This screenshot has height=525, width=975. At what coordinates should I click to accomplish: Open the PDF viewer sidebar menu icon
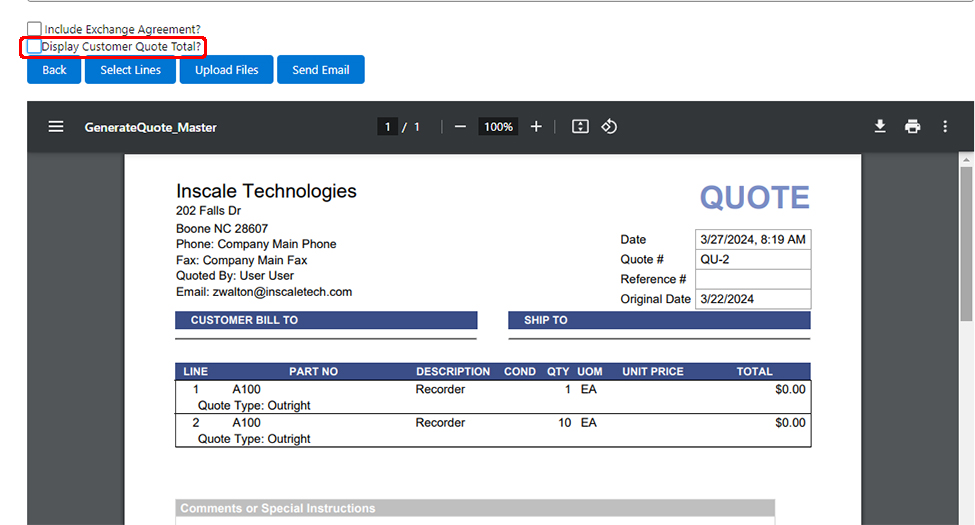(56, 127)
